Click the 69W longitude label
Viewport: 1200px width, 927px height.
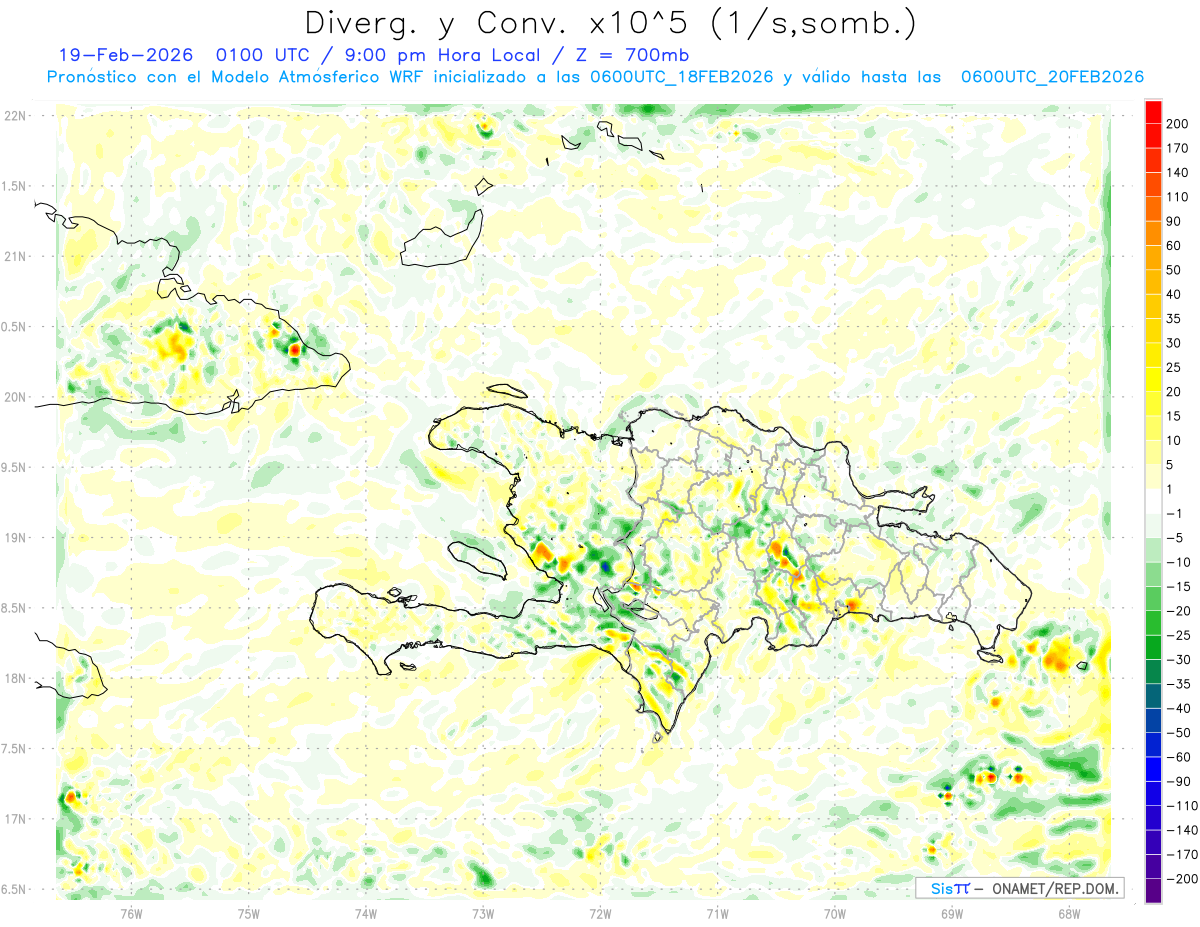(951, 913)
